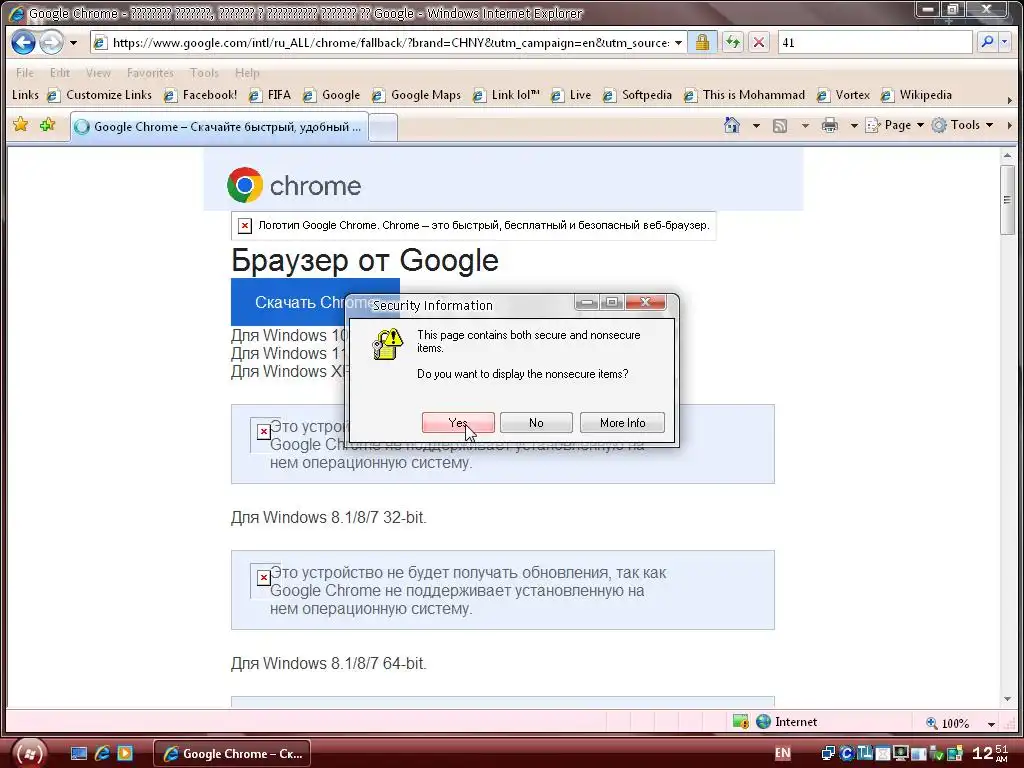Click Yes in Security Information dialog
This screenshot has width=1024, height=768.
458,423
